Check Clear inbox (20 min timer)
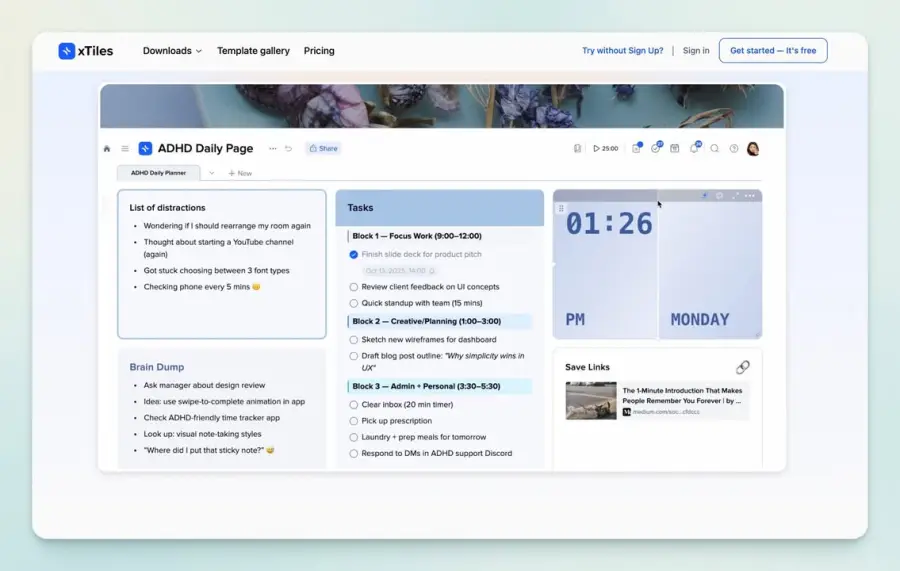The image size is (900, 571). [354, 405]
